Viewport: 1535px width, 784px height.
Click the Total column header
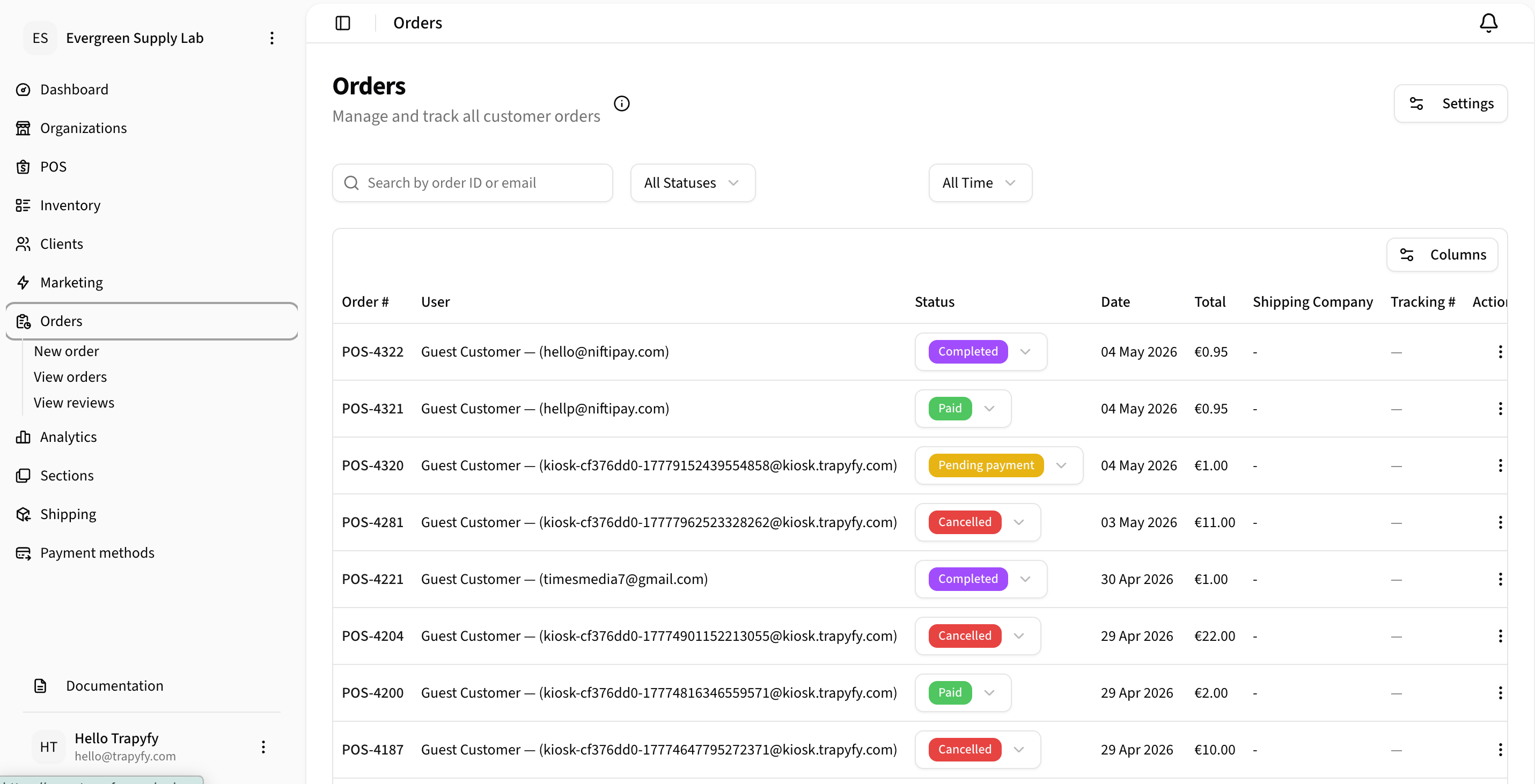click(1210, 302)
